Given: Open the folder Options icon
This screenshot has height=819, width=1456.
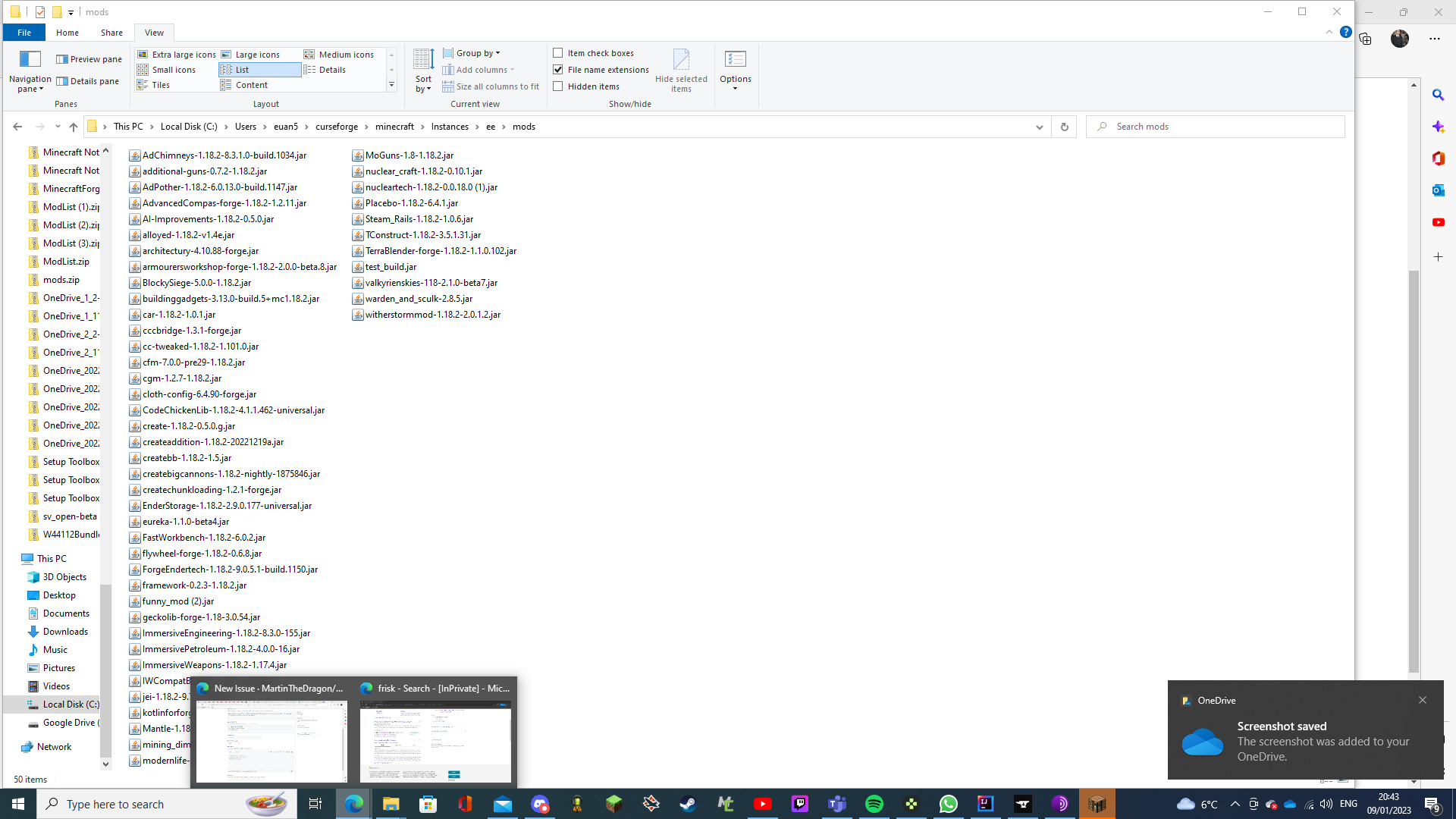Looking at the screenshot, I should [x=735, y=60].
